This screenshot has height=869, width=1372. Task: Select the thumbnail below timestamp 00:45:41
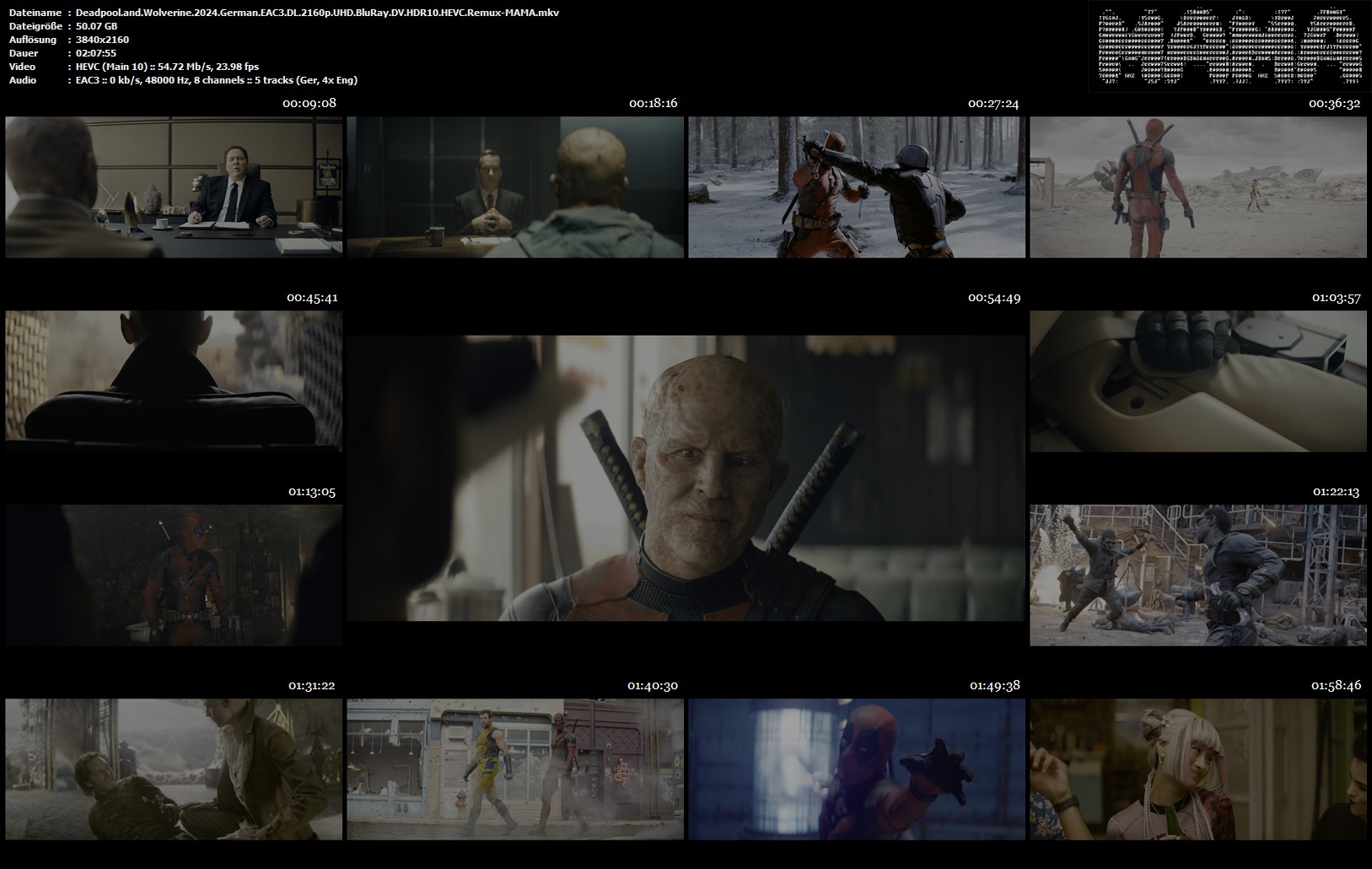pyautogui.click(x=174, y=381)
